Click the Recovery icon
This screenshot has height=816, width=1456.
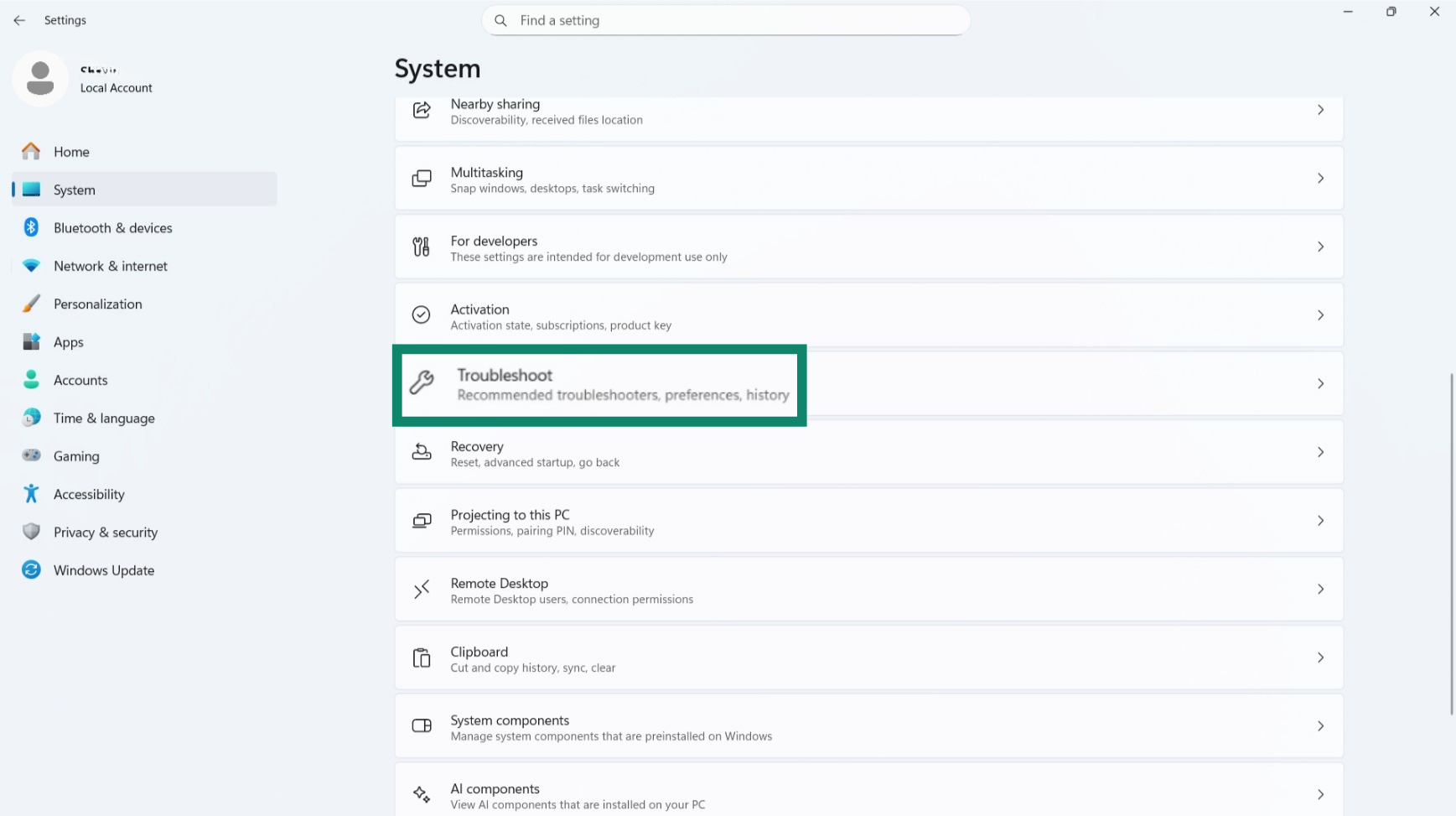pyautogui.click(x=422, y=453)
